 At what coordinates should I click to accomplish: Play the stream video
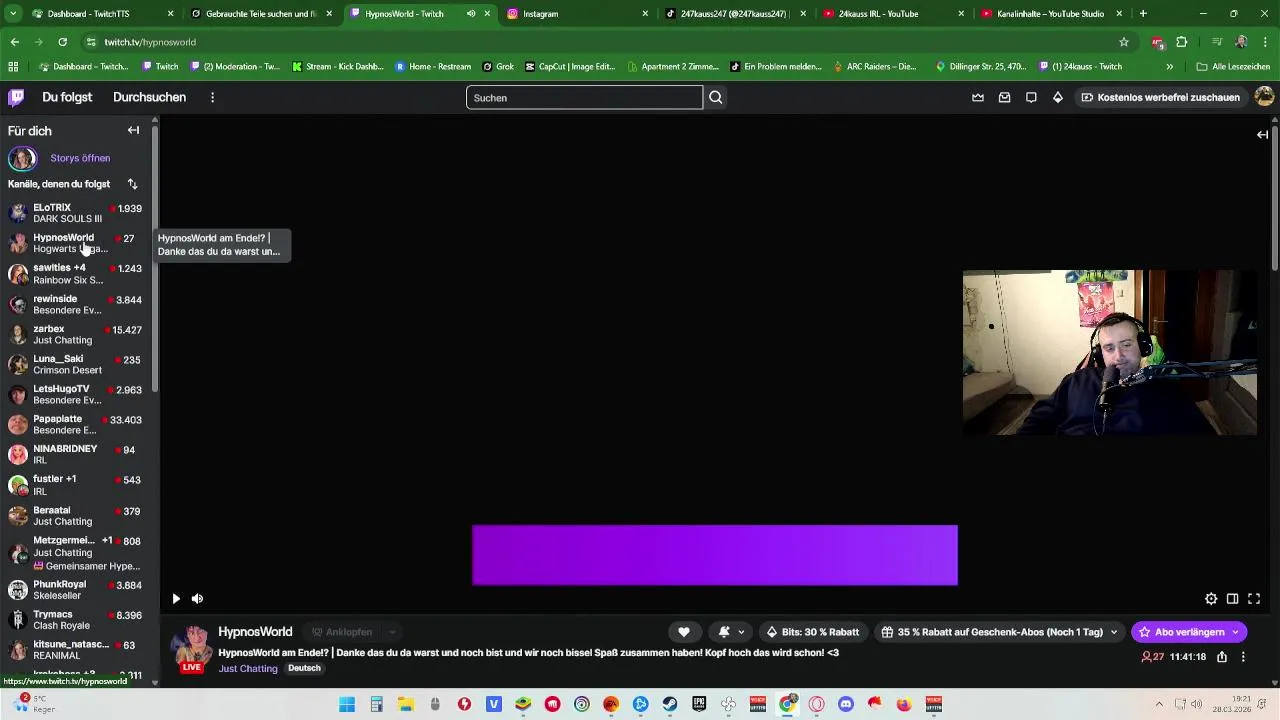click(x=176, y=599)
